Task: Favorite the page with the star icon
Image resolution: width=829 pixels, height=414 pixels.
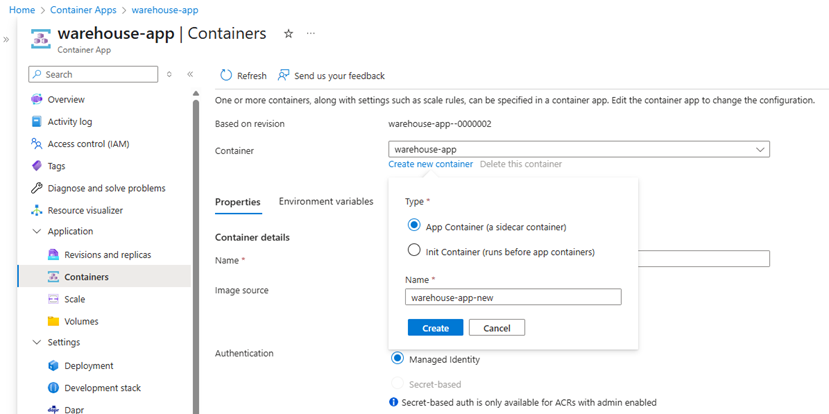Action: pos(288,34)
